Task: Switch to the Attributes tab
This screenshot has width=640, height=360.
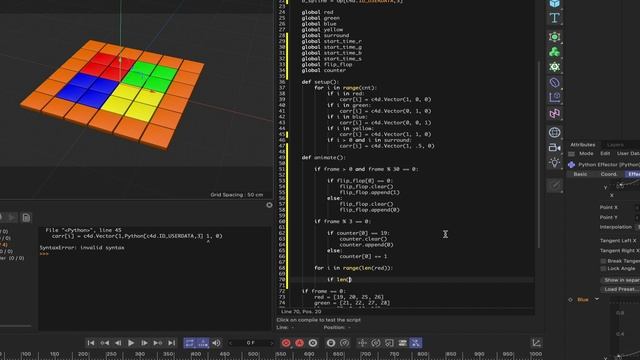Action: pos(582,144)
